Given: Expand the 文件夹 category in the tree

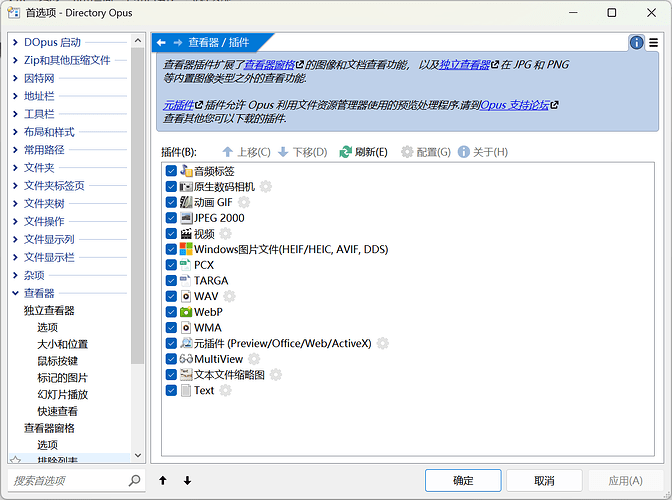Looking at the screenshot, I should [x=15, y=168].
